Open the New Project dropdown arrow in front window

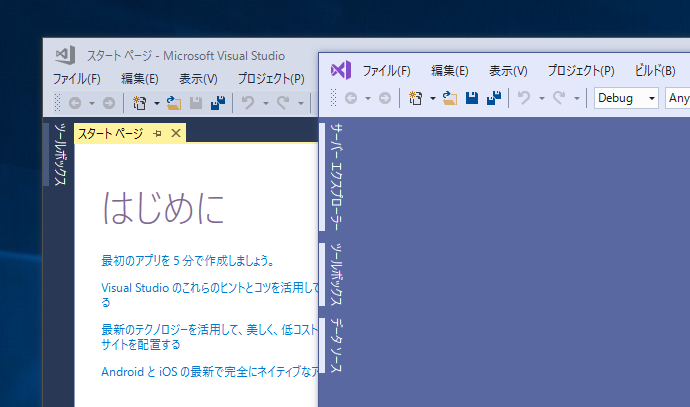tap(433, 99)
